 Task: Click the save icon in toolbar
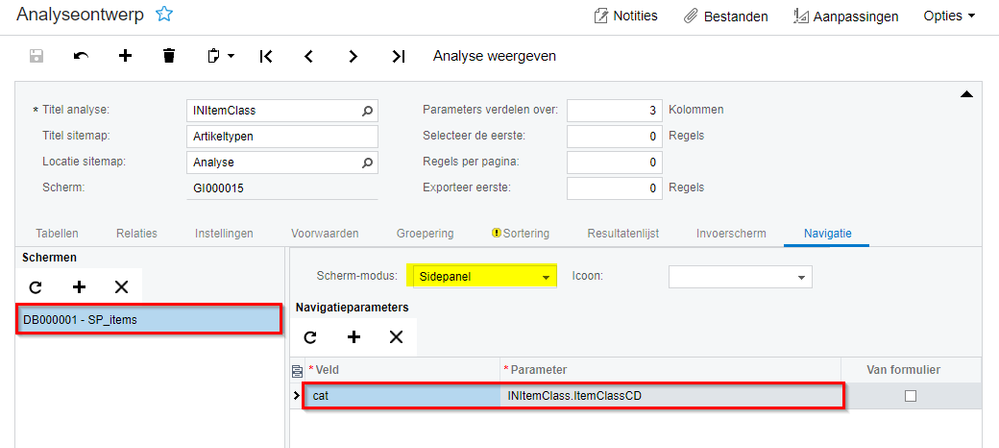coord(37,56)
